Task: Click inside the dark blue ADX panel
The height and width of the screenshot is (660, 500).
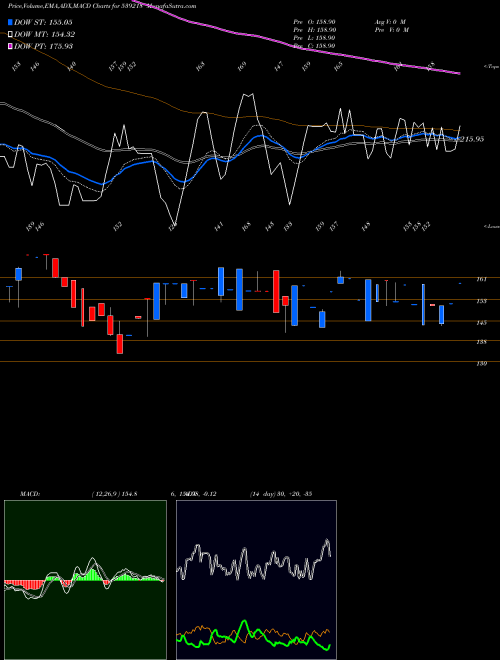Action: pyautogui.click(x=256, y=580)
